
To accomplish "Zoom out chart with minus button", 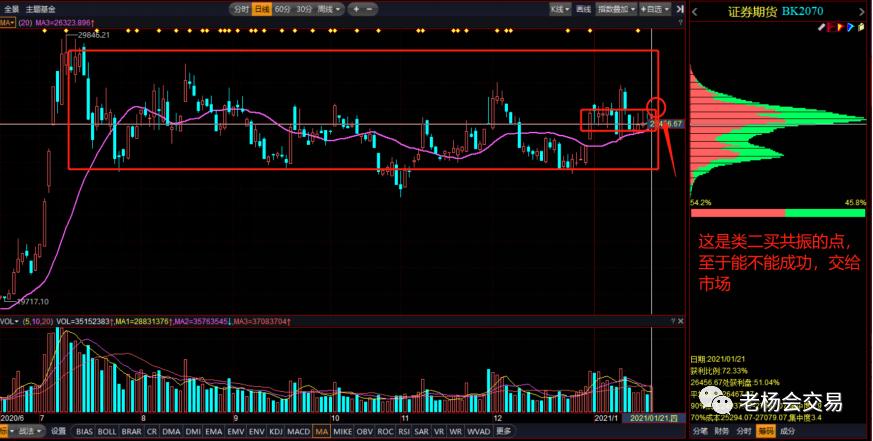I will [370, 9].
